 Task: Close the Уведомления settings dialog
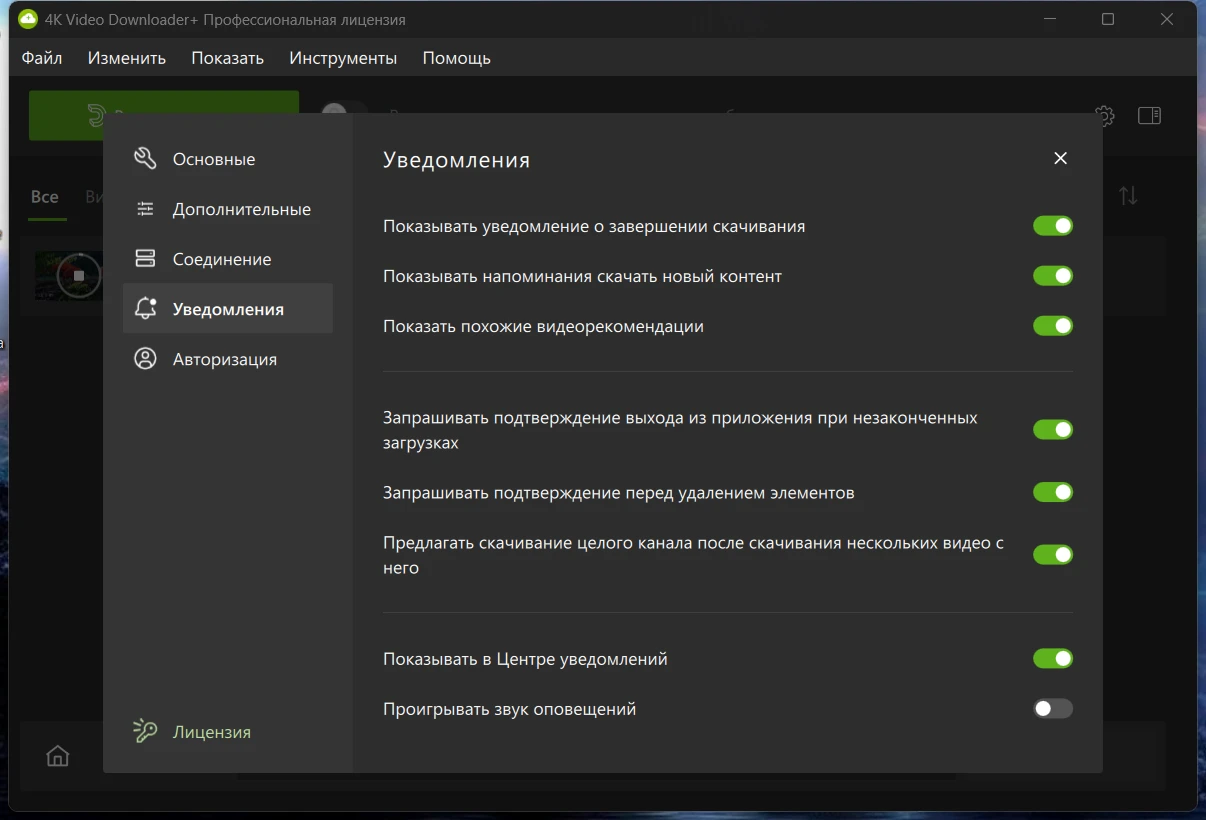tap(1060, 159)
